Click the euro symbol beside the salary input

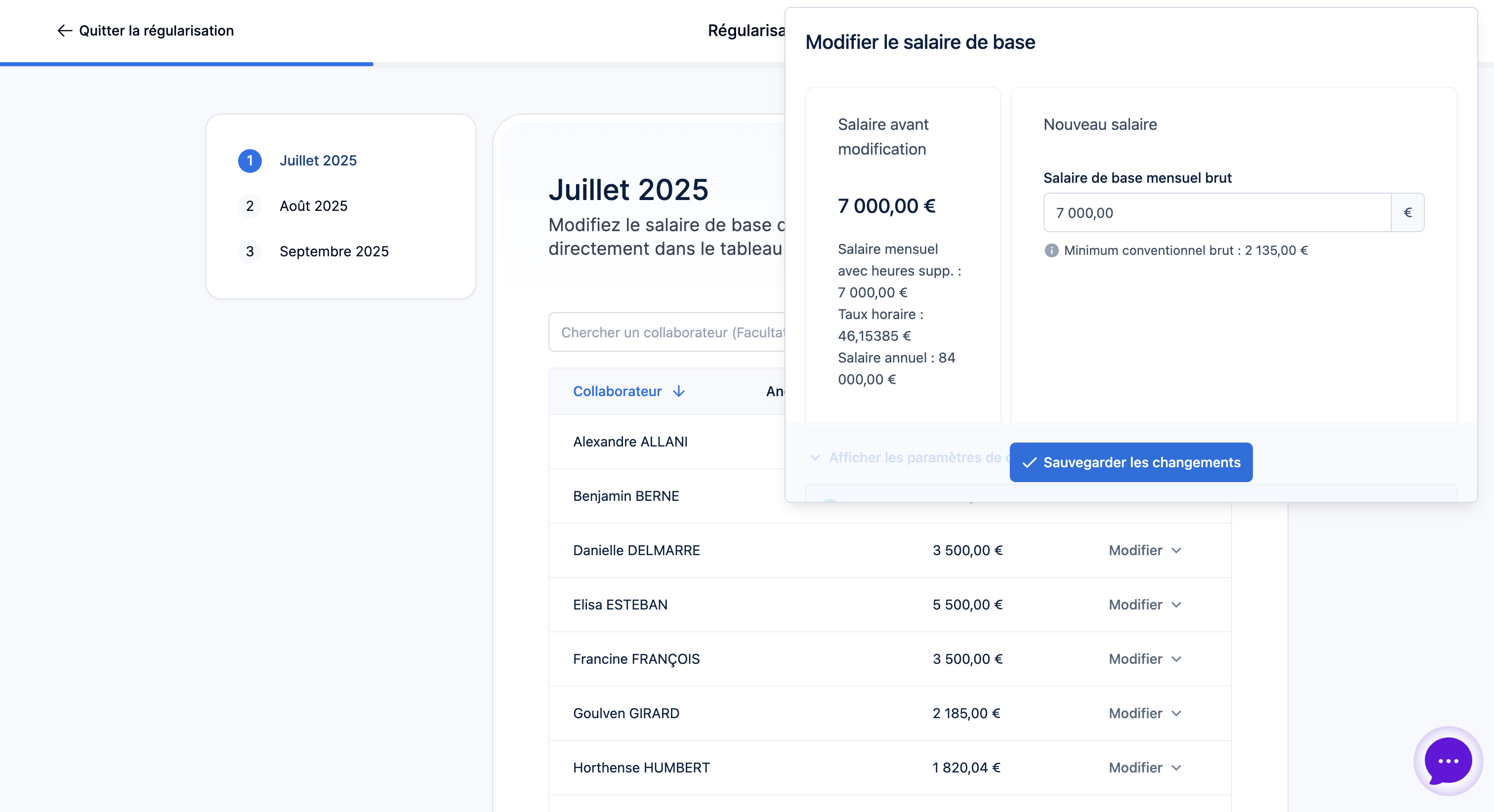(x=1408, y=212)
